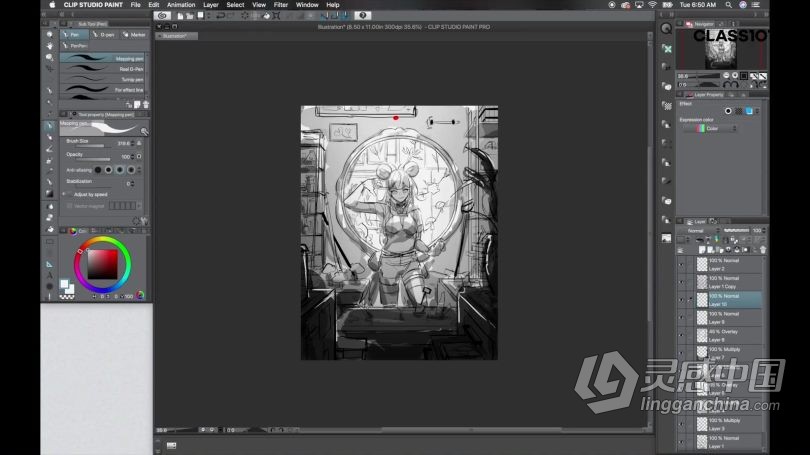This screenshot has width=810, height=455.
Task: Select the Text 'A' tool
Action: click(x=50, y=275)
